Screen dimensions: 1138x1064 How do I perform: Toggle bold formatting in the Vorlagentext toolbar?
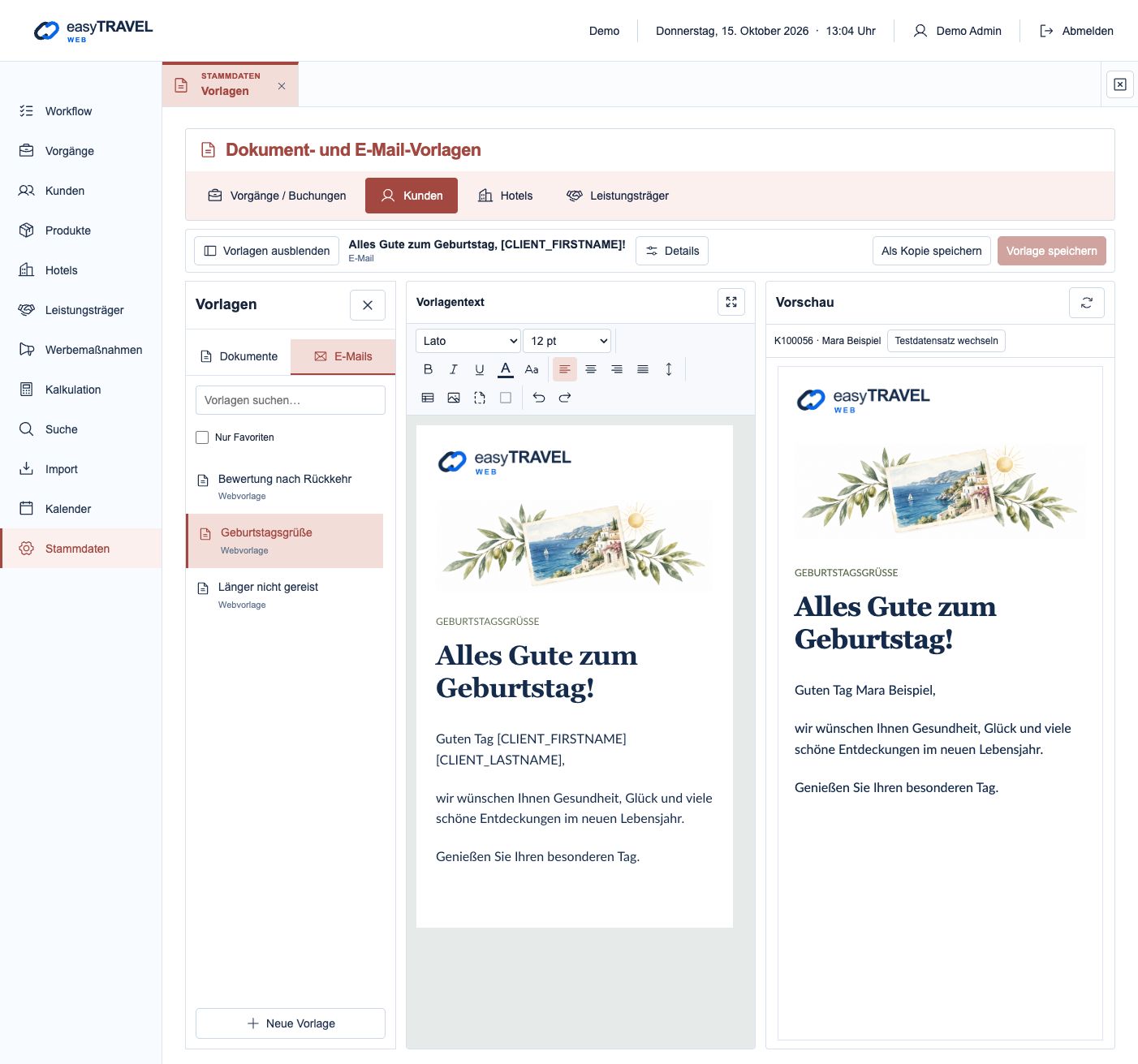click(428, 369)
